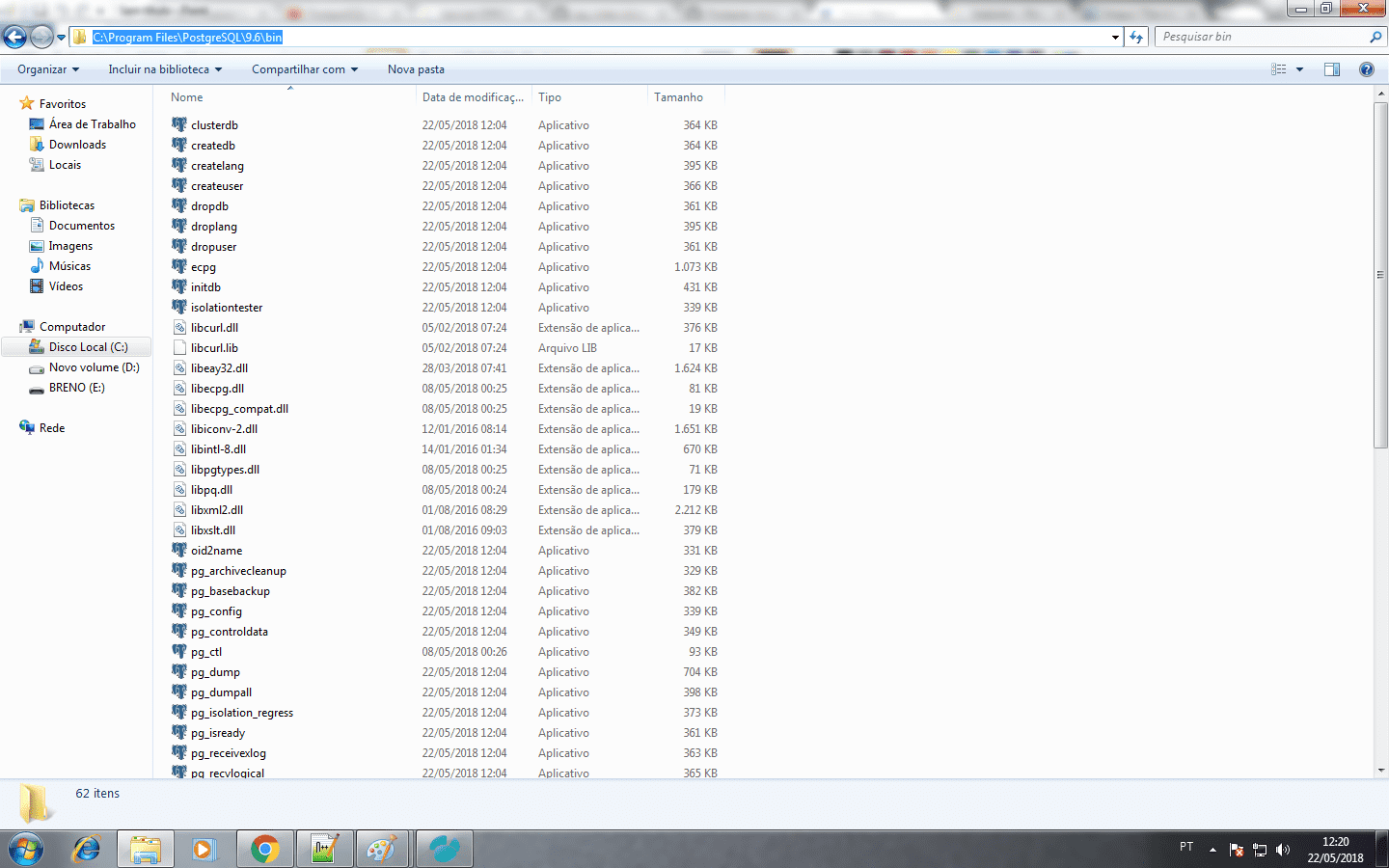
Task: Open Paint from the taskbar
Action: (383, 849)
